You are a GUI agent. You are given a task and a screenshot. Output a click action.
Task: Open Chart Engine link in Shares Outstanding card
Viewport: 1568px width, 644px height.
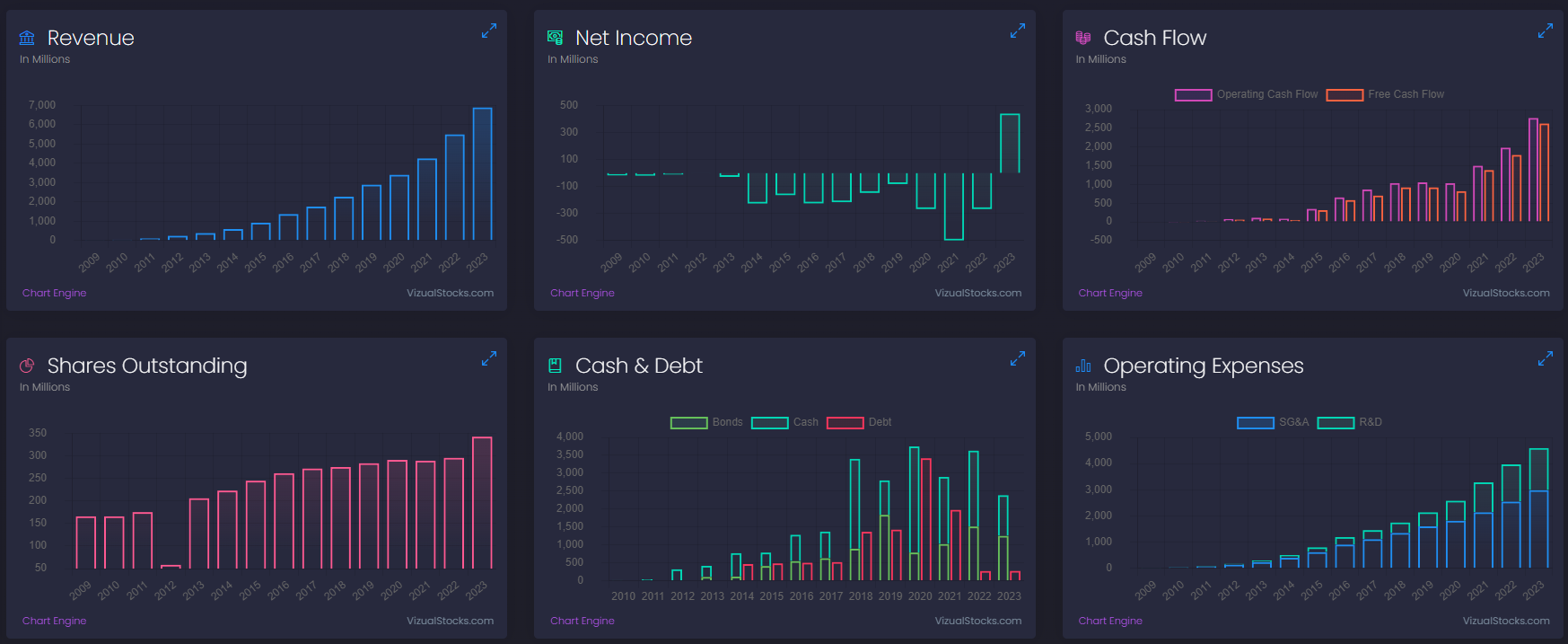[x=55, y=621]
